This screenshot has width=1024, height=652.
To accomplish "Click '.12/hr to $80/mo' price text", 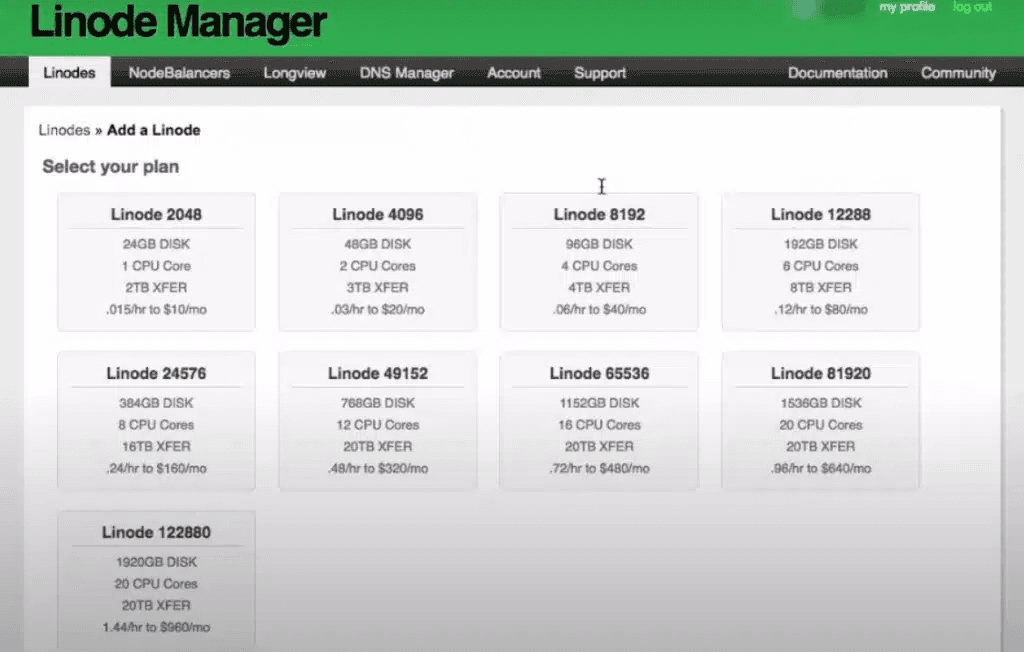I will (820, 309).
